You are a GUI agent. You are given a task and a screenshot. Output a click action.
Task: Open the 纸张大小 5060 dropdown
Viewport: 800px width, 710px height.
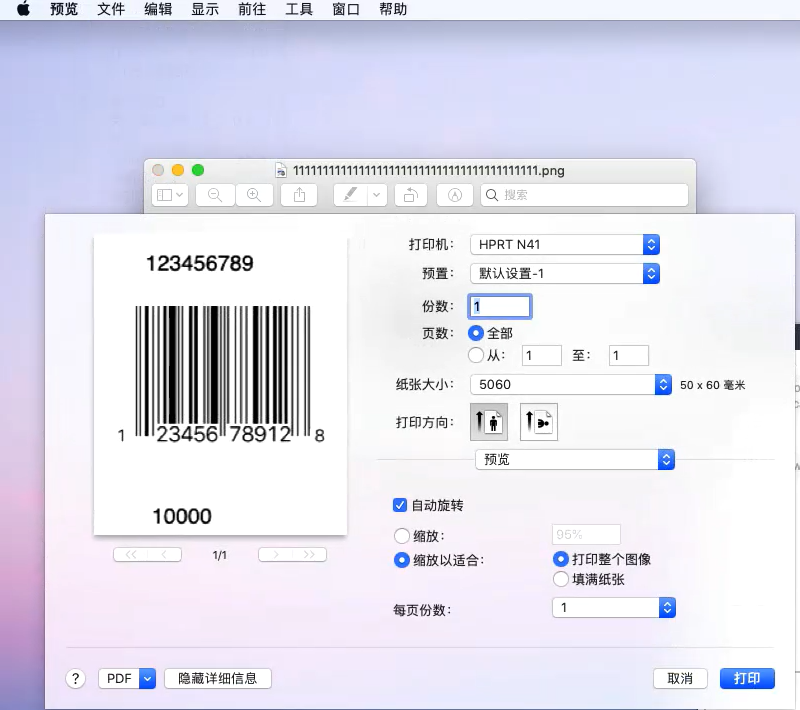point(570,385)
